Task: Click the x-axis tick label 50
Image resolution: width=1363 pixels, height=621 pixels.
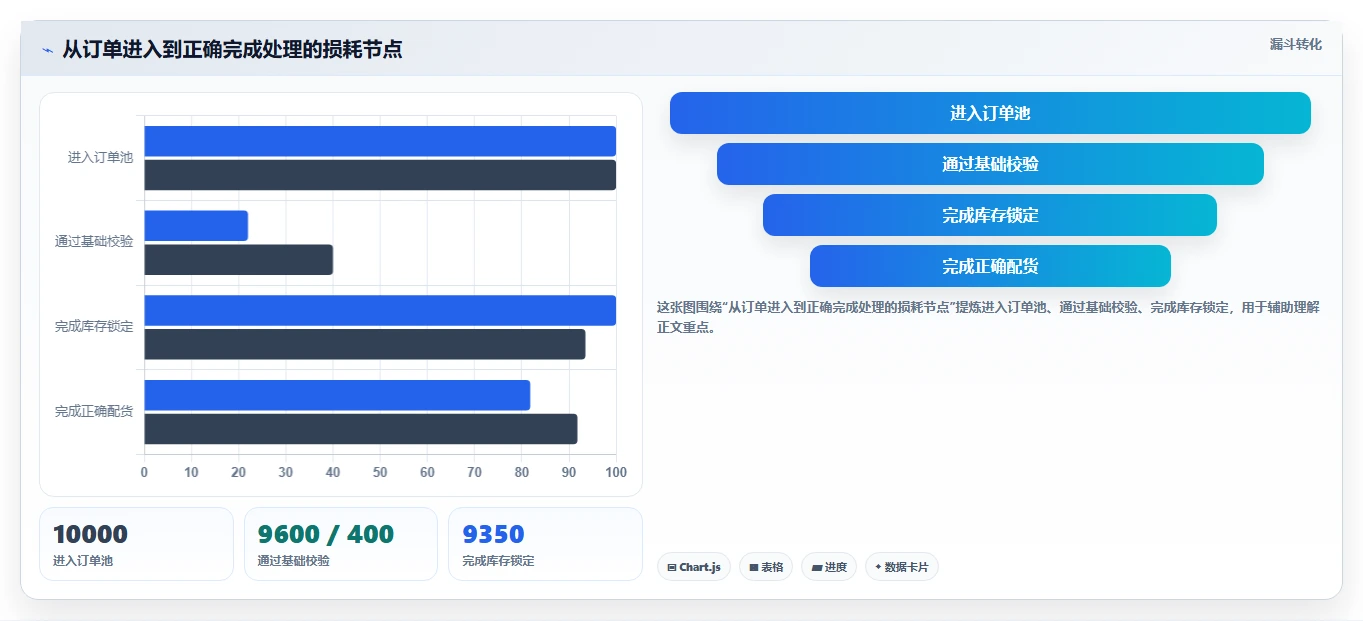Action: pyautogui.click(x=380, y=472)
